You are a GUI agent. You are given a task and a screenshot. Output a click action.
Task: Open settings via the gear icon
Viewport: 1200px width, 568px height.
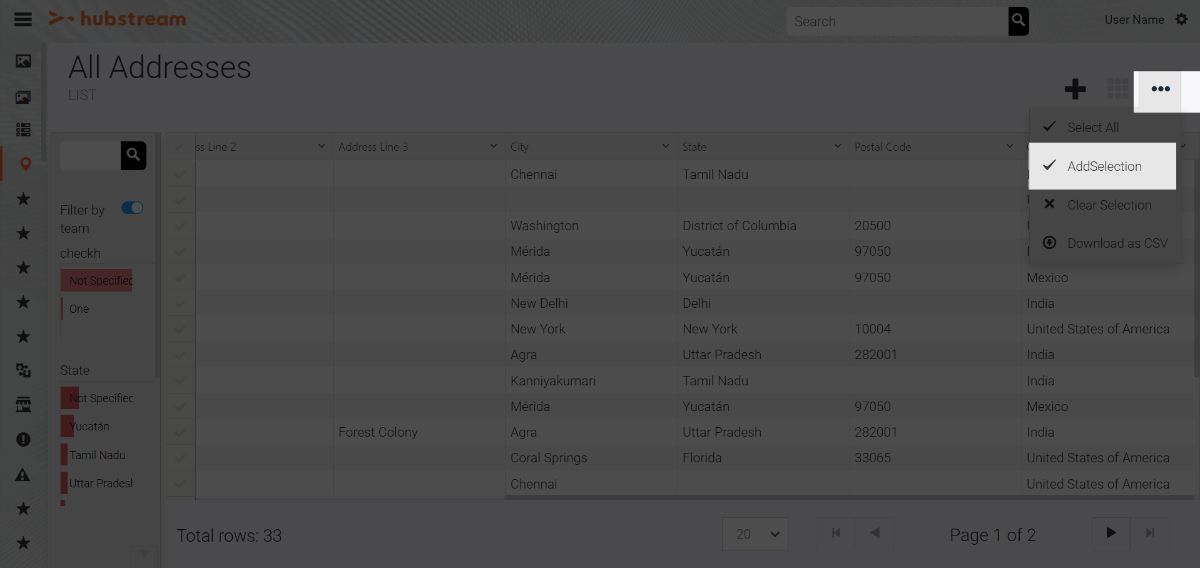[x=1182, y=20]
